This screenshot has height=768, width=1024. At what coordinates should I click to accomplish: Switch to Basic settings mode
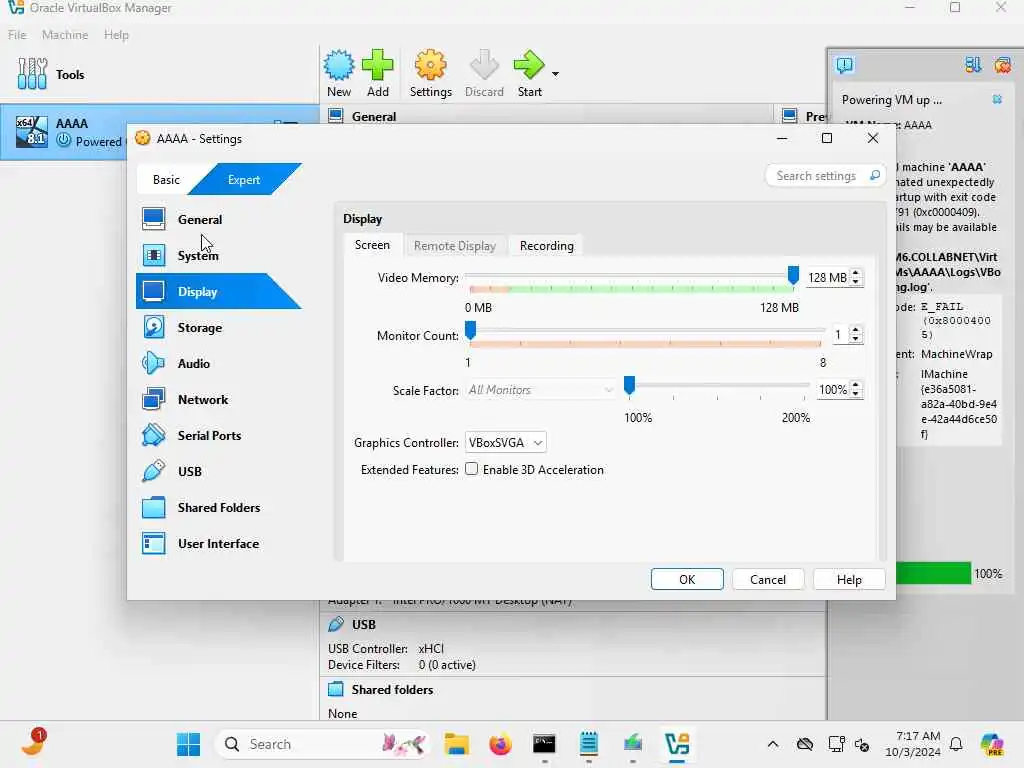point(166,180)
